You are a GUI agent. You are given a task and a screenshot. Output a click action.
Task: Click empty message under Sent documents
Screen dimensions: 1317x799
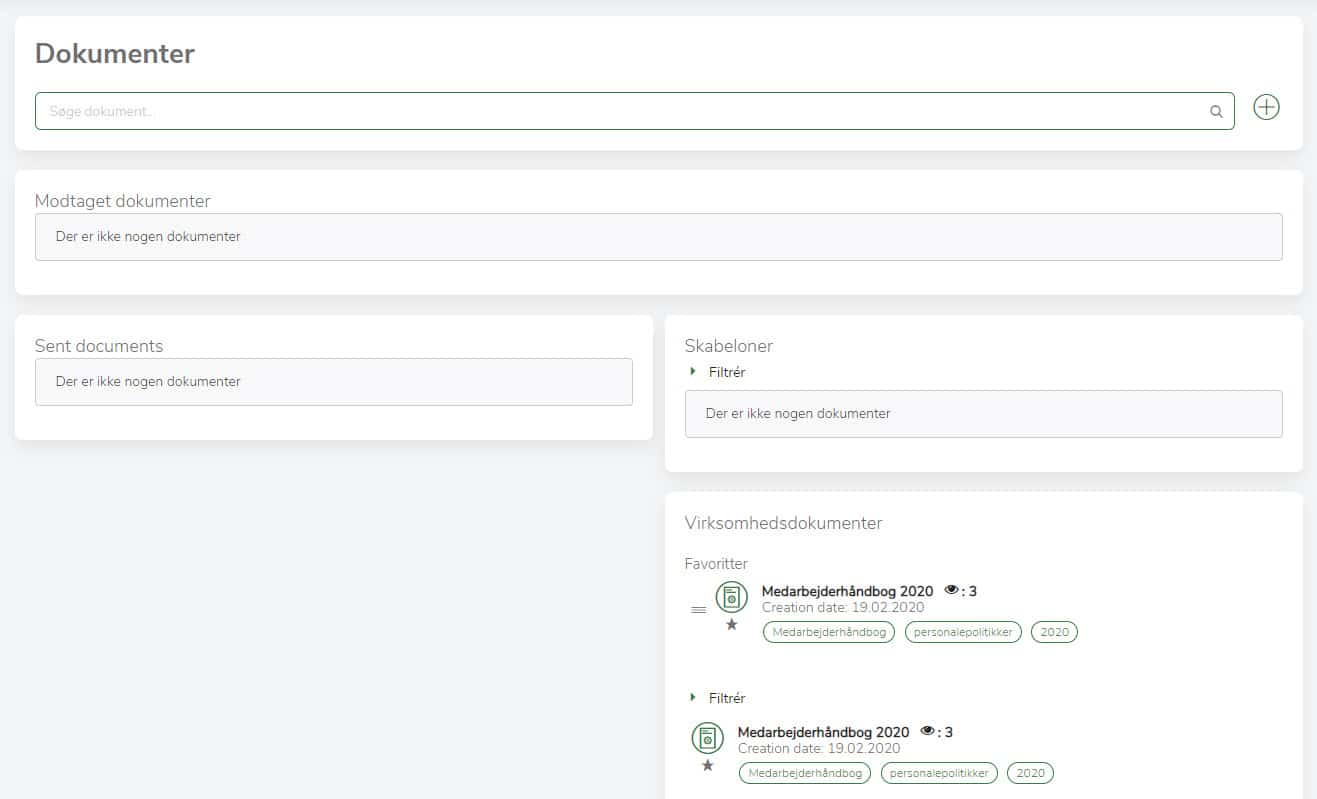coord(333,382)
